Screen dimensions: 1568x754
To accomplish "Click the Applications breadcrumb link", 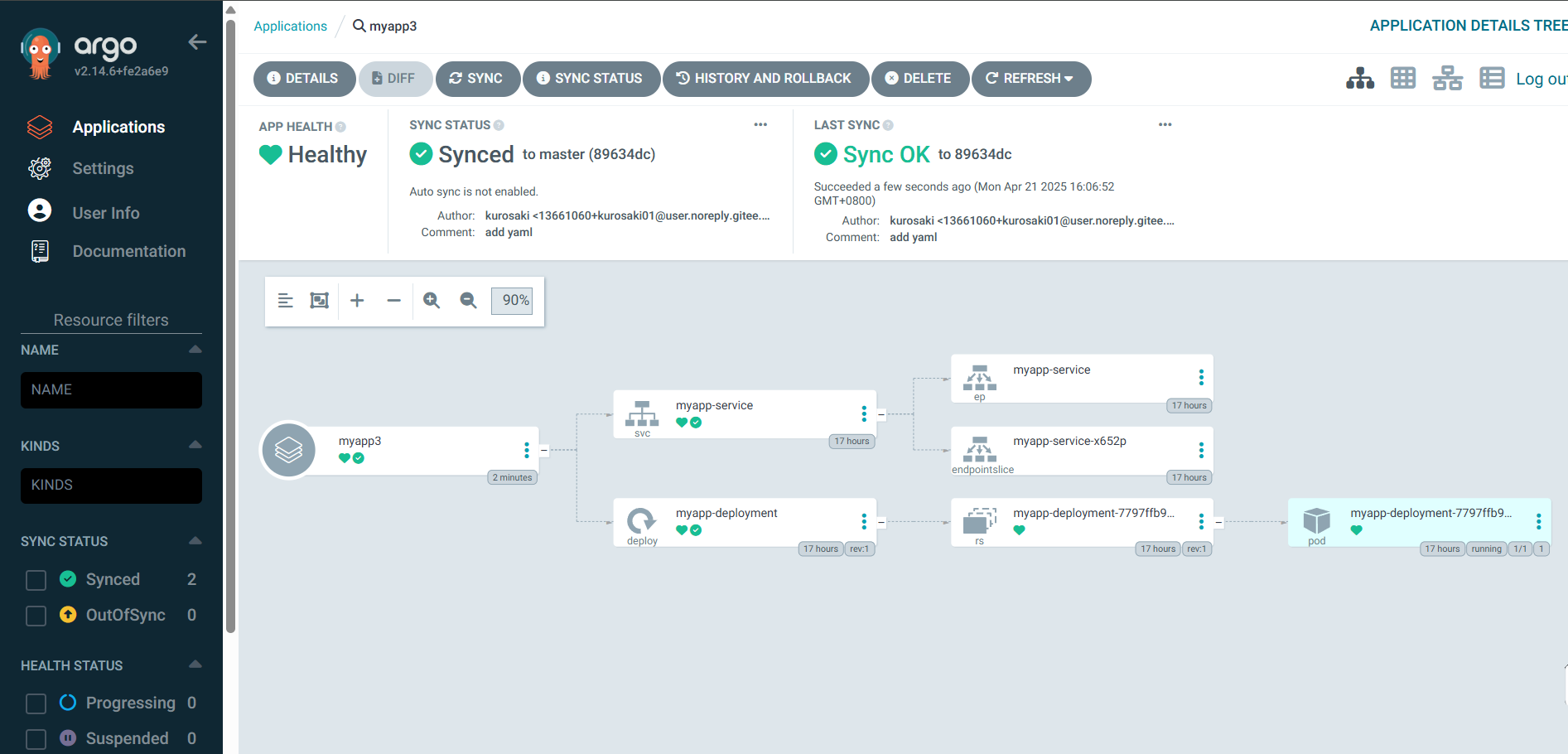I will [x=290, y=27].
